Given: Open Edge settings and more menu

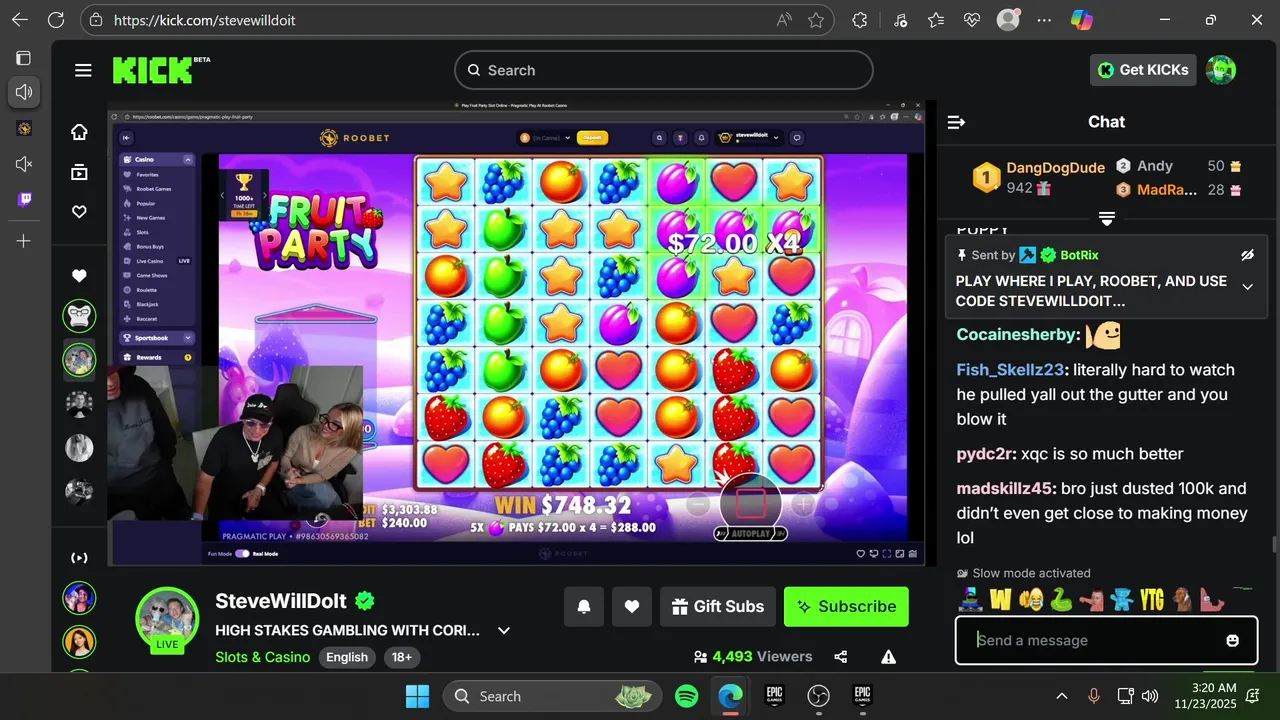Looking at the screenshot, I should [1044, 20].
